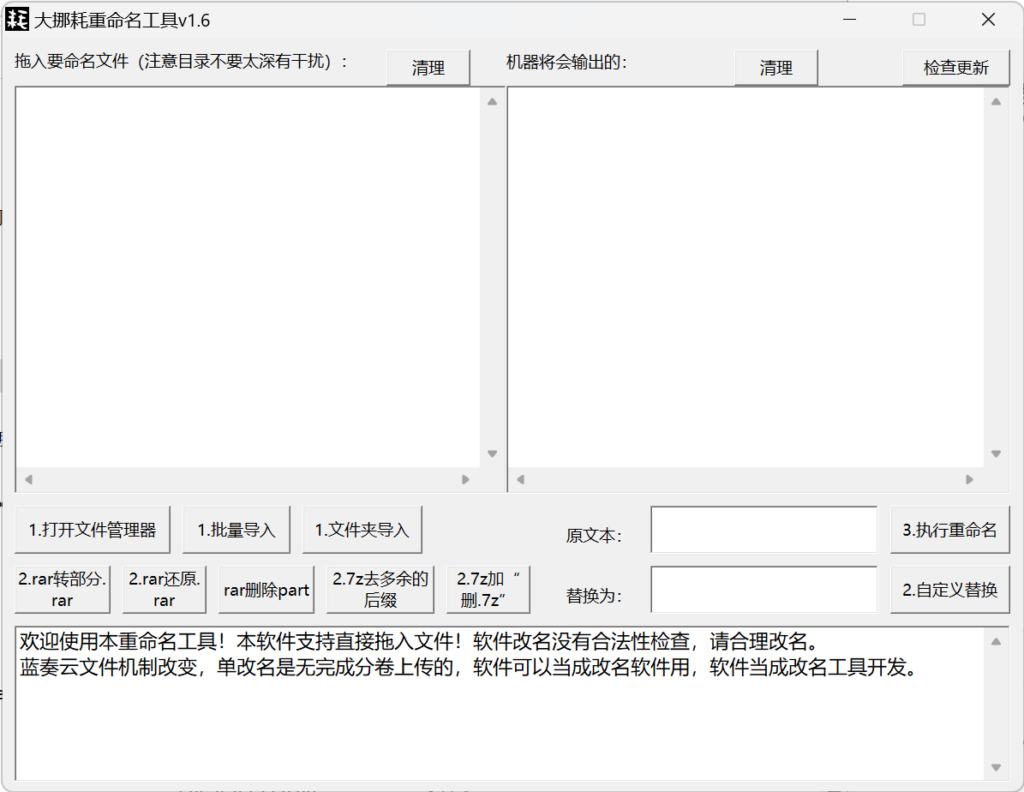Click the 机器将会输出的 label

point(566,62)
